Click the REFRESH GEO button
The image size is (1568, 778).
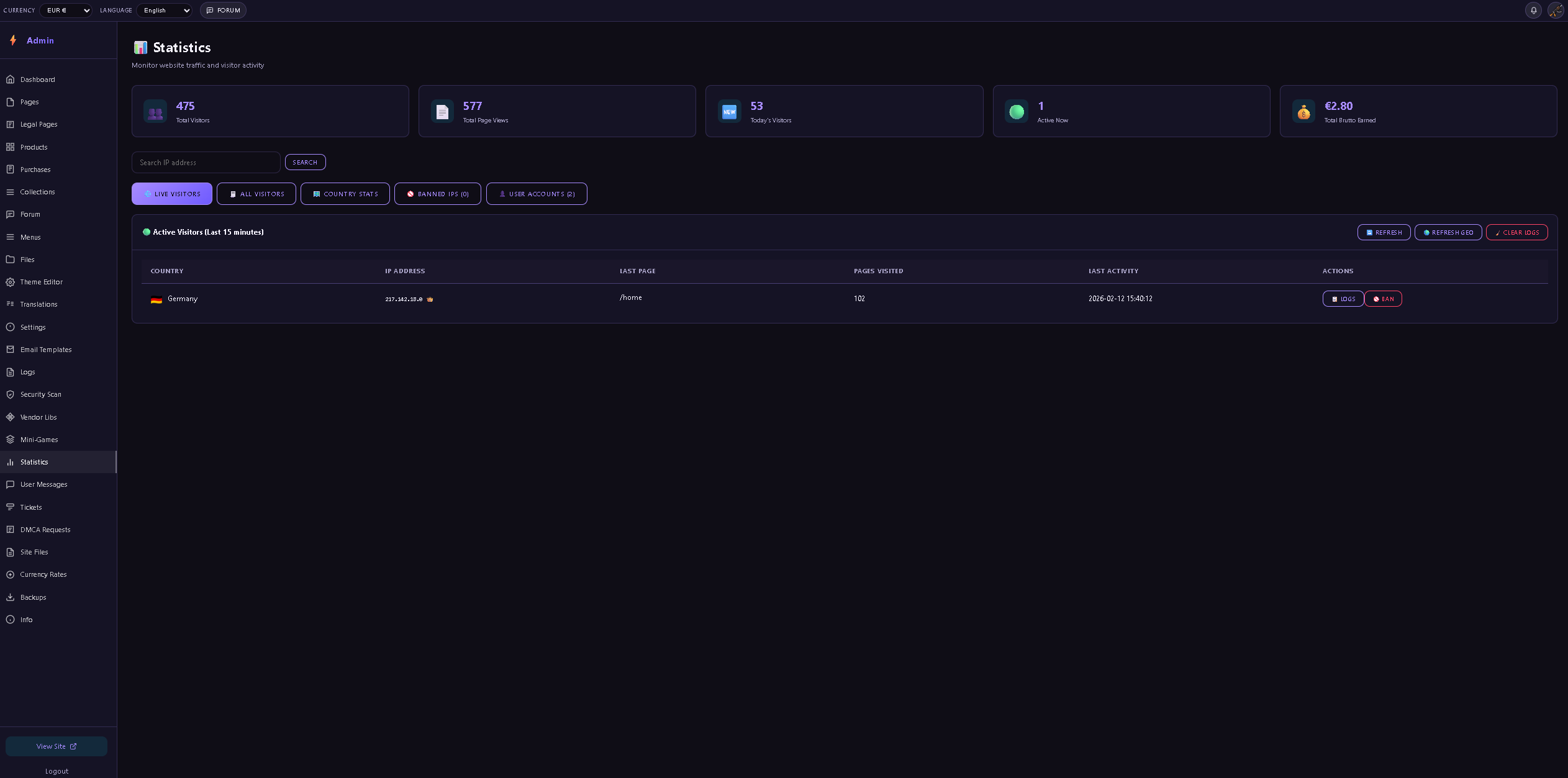pyautogui.click(x=1448, y=232)
